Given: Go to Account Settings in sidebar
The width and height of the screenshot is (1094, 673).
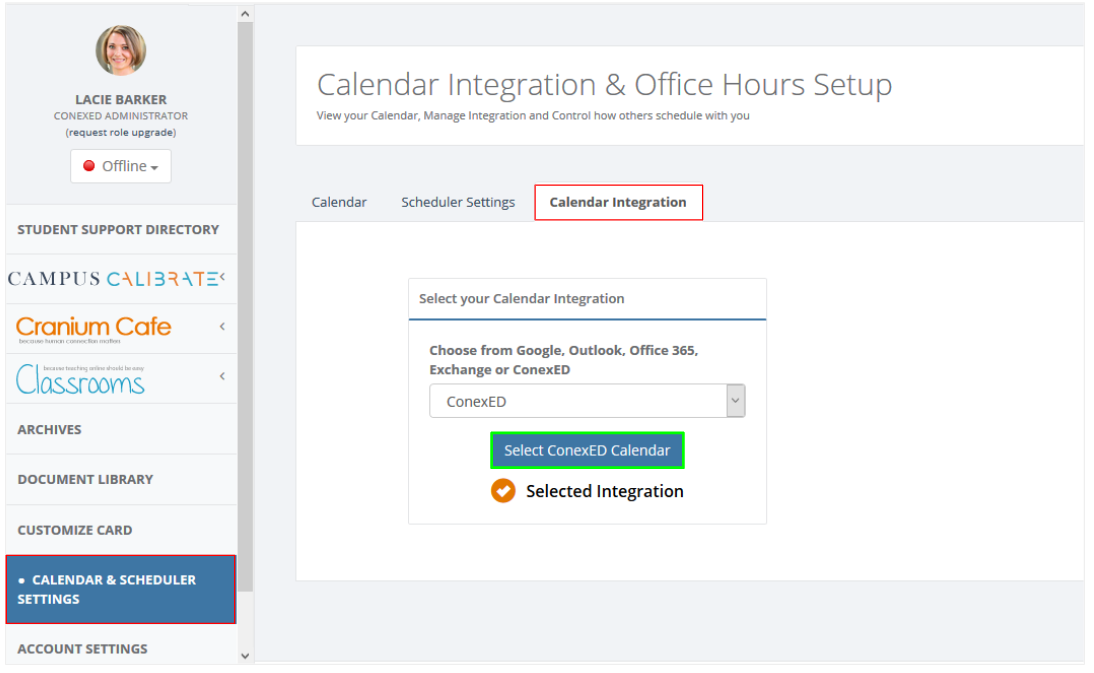Looking at the screenshot, I should 82,648.
